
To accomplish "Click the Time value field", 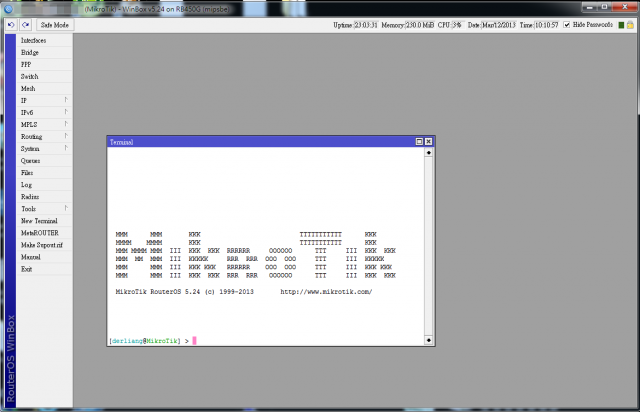I will 547,25.
